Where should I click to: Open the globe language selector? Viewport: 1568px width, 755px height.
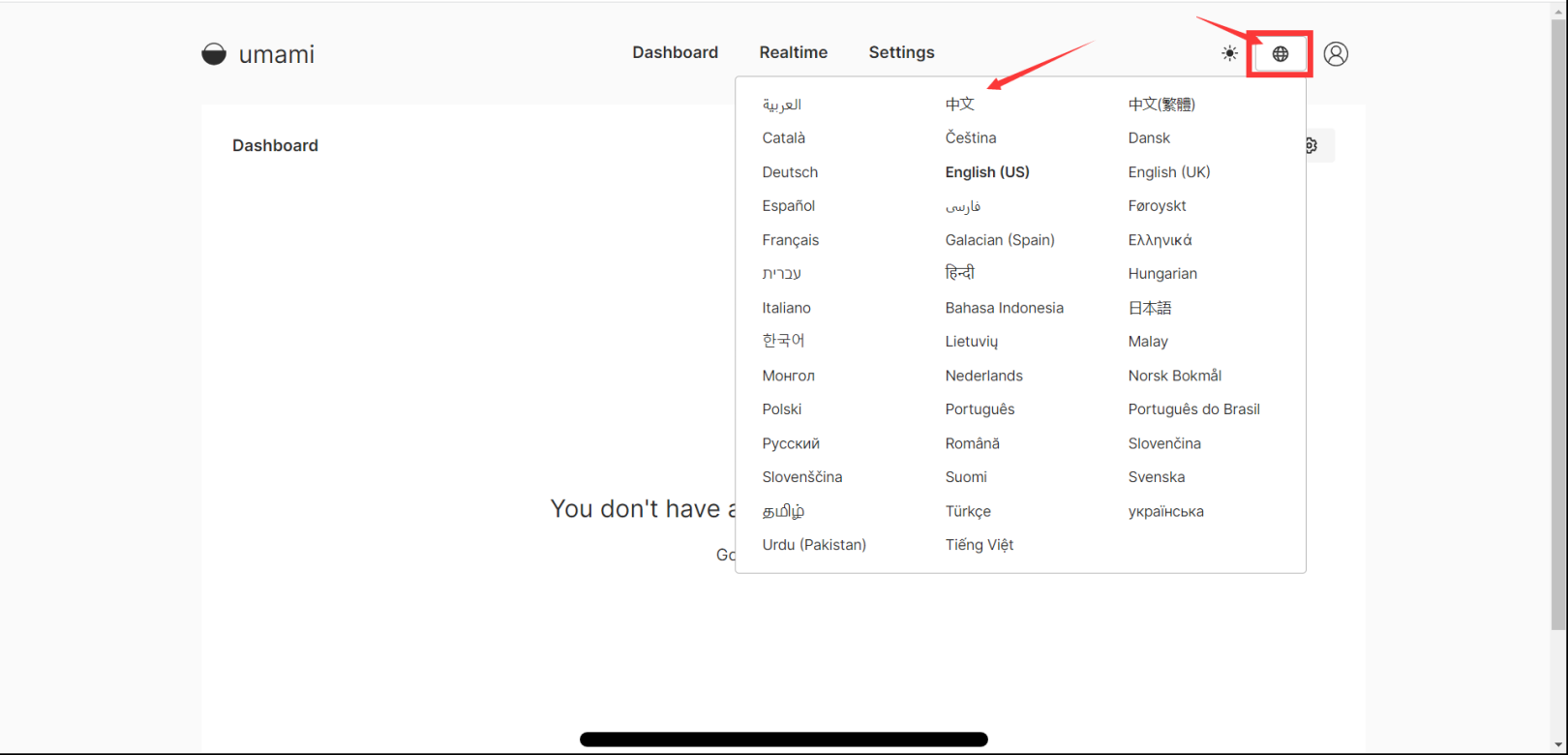click(1281, 54)
